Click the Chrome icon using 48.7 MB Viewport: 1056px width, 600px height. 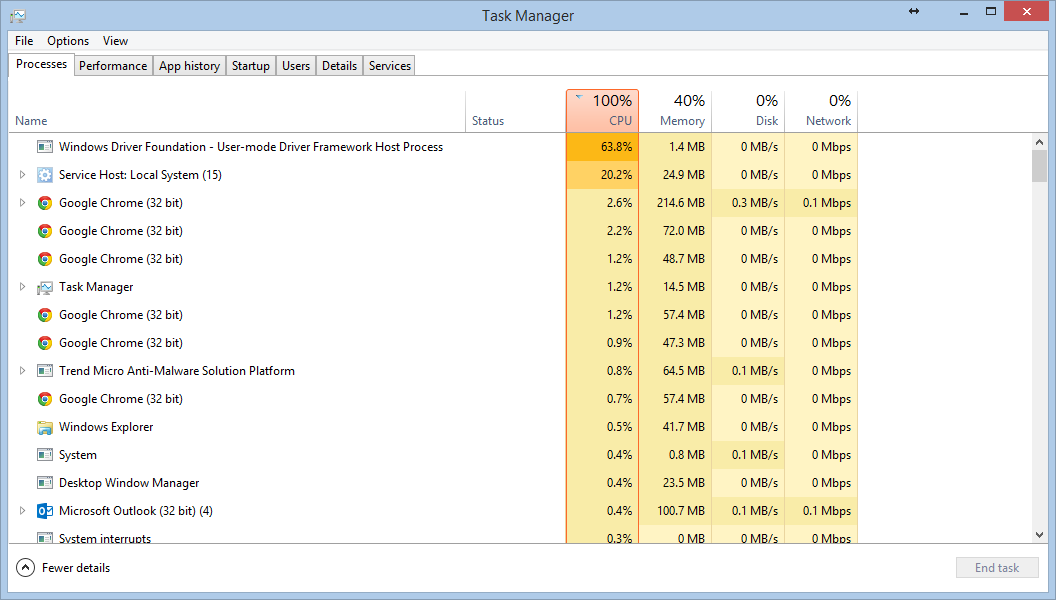45,259
